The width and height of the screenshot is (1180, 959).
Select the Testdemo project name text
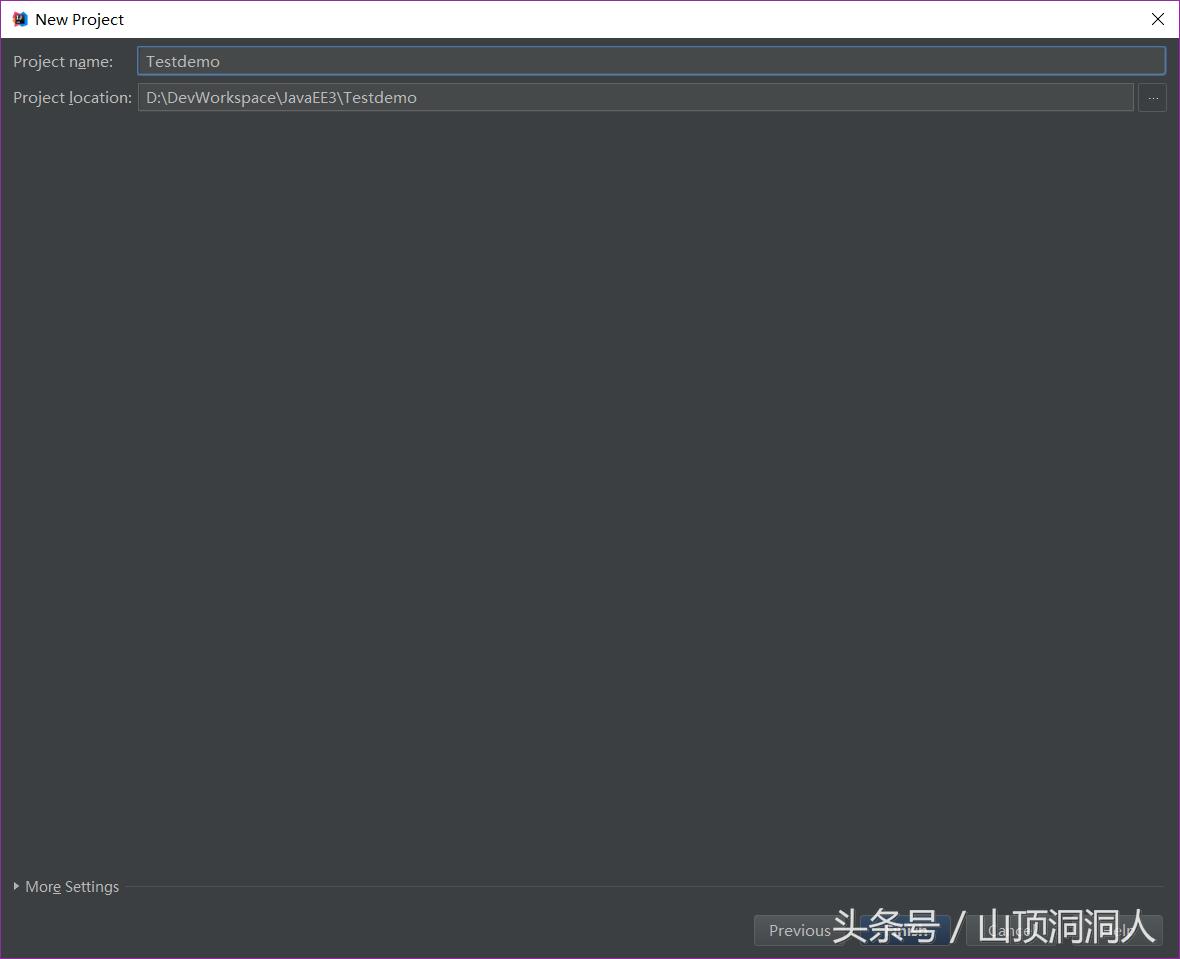click(x=182, y=60)
